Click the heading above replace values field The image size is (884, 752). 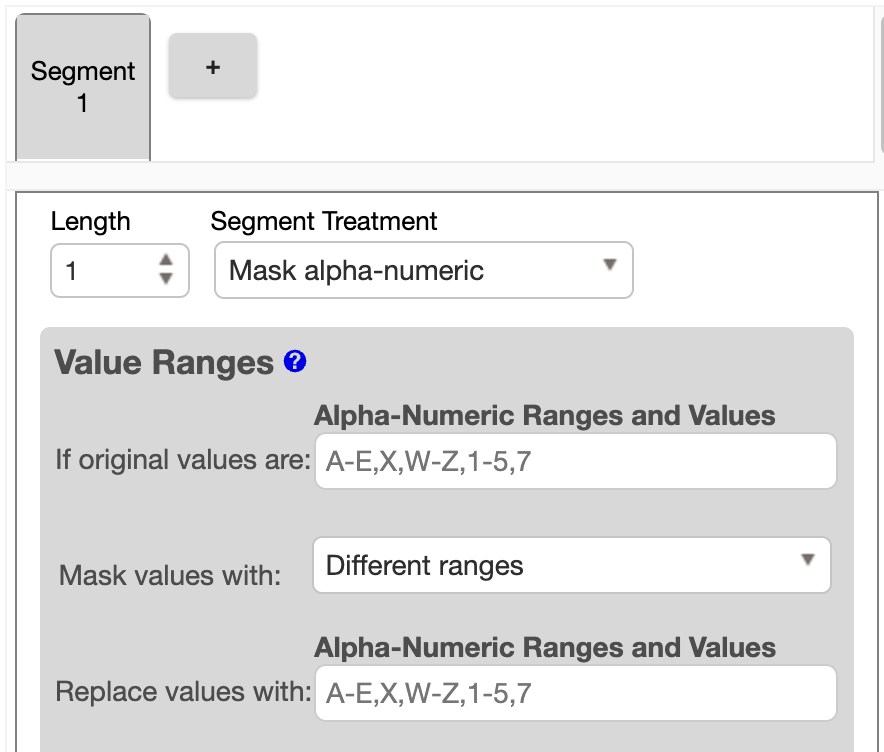pos(544,647)
